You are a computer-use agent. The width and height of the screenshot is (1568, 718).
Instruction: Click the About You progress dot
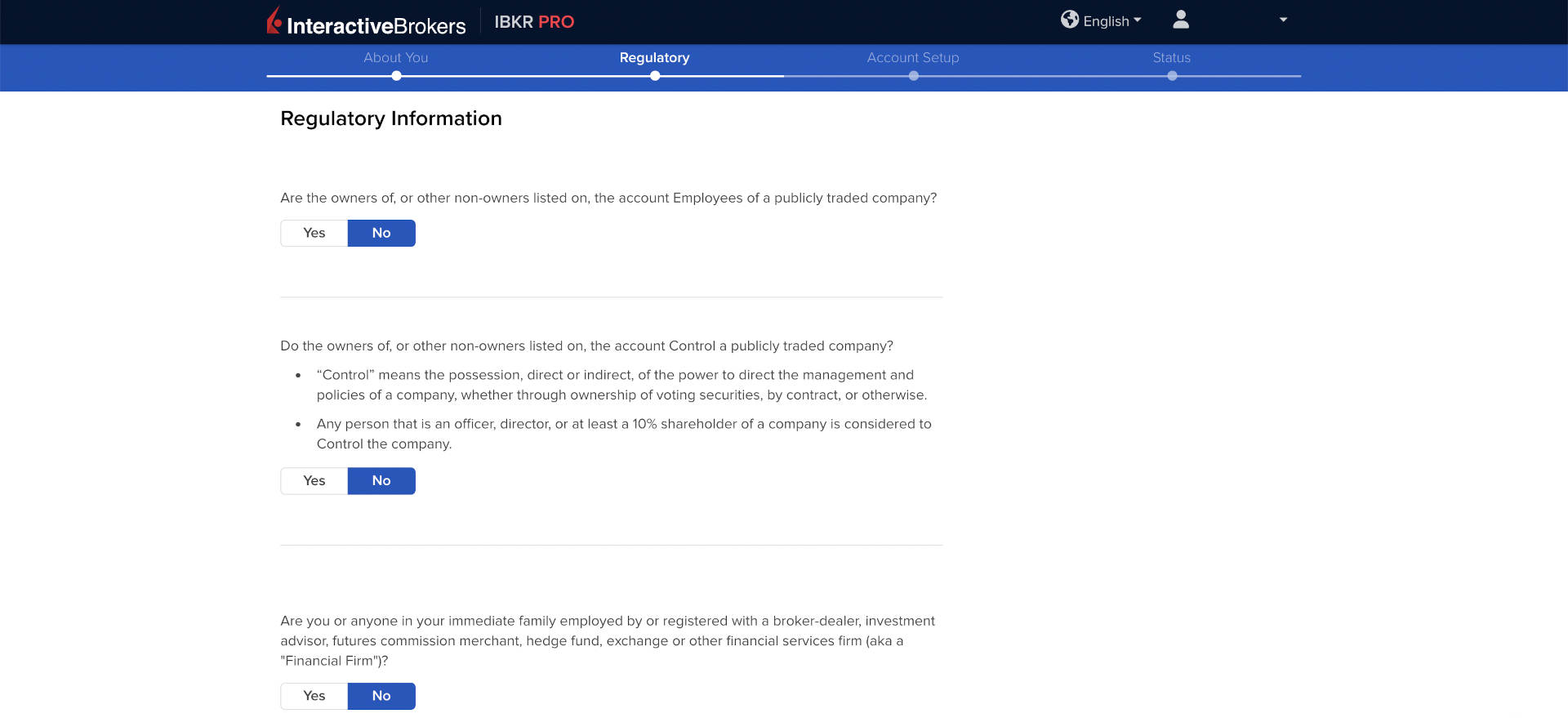point(396,76)
